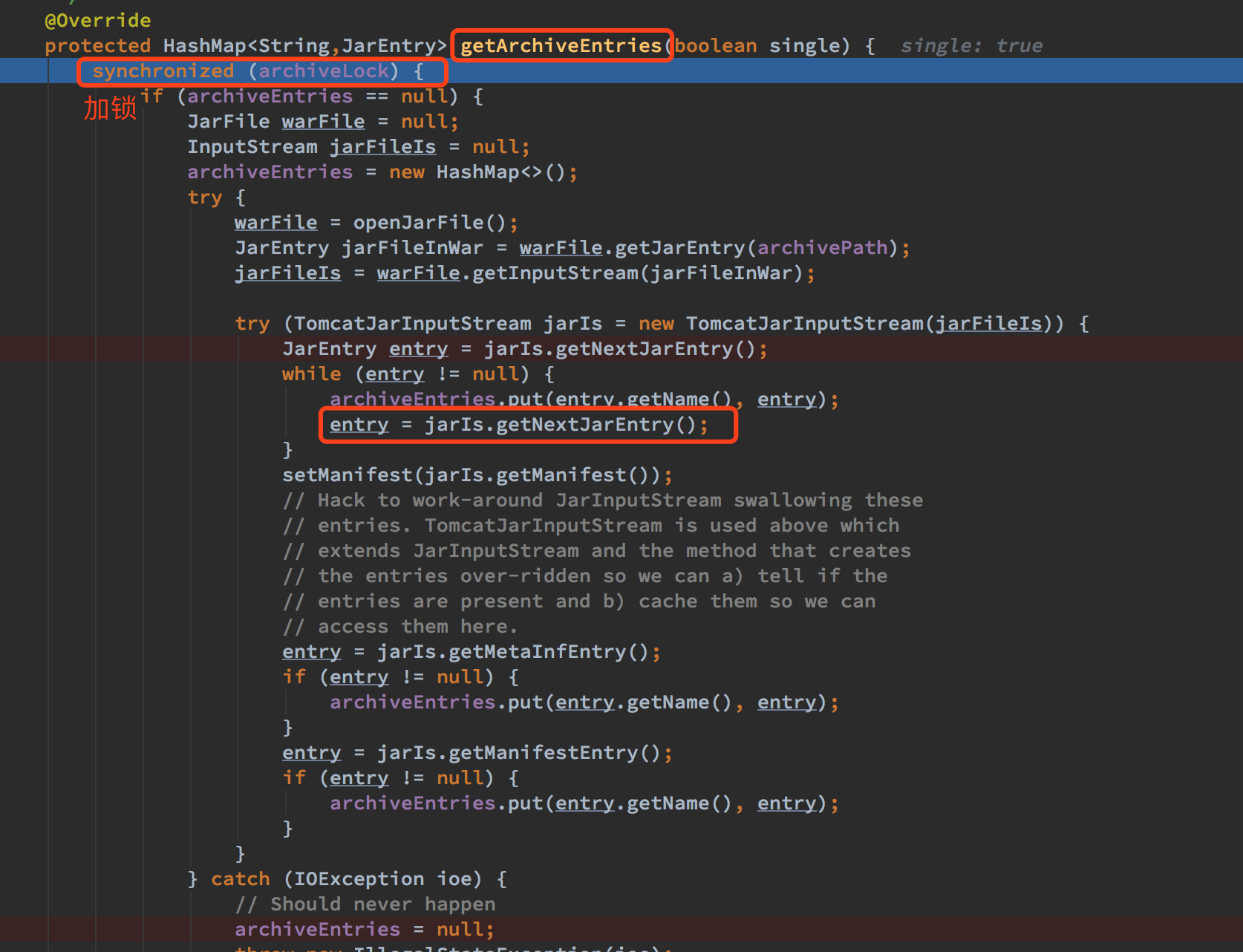Click the setManifest call
1243x952 pixels.
click(347, 475)
